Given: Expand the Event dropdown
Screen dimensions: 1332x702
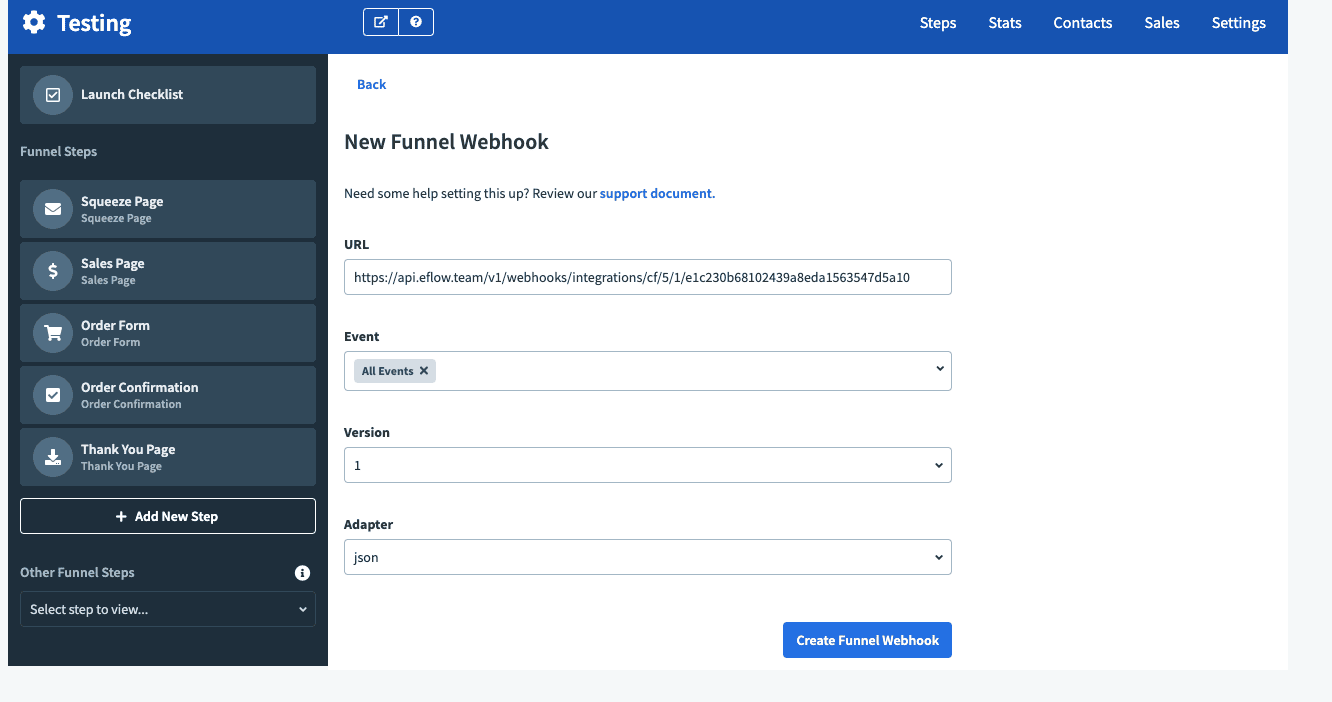Looking at the screenshot, I should [940, 370].
